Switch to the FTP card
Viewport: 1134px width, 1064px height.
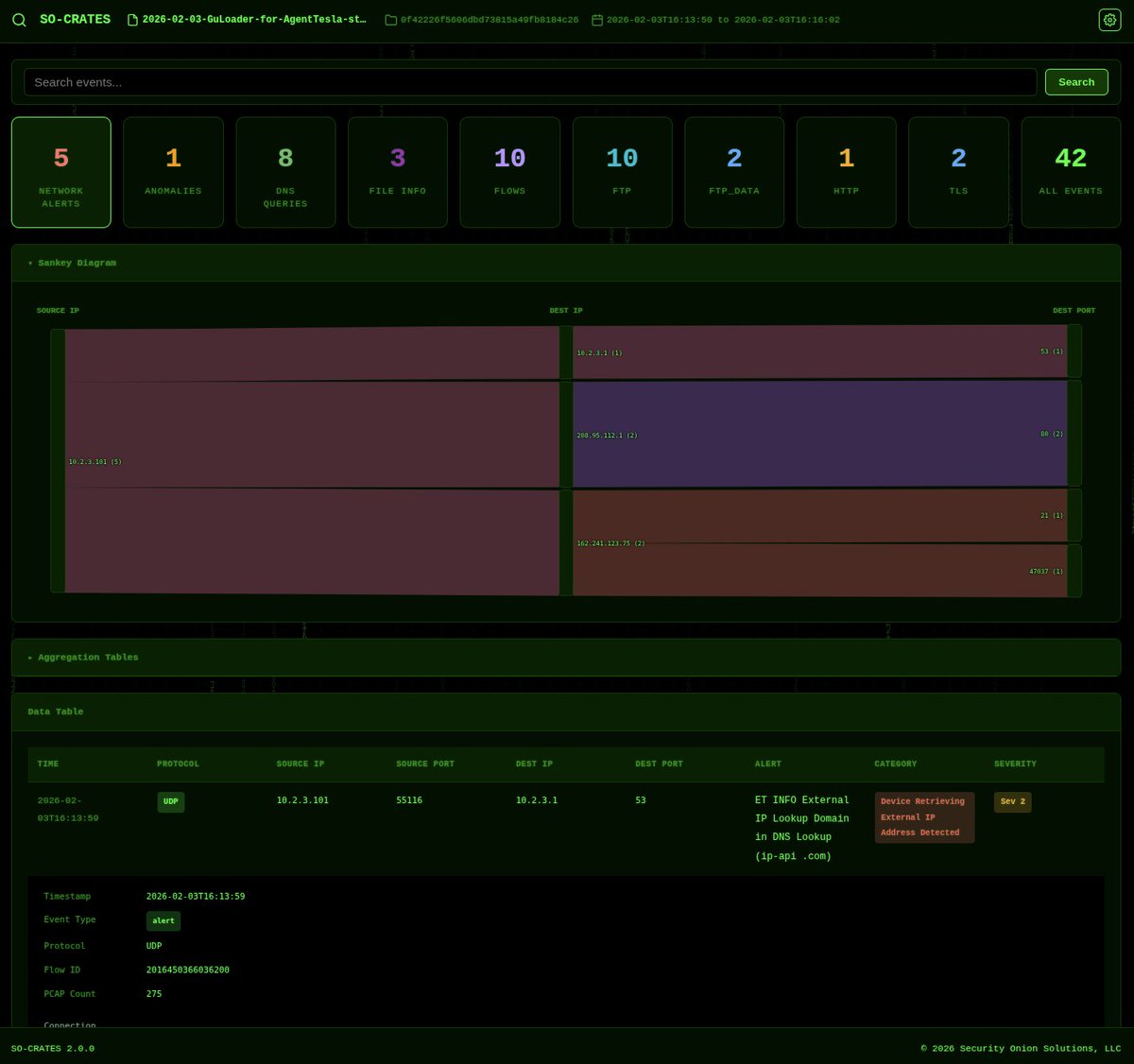tap(622, 172)
